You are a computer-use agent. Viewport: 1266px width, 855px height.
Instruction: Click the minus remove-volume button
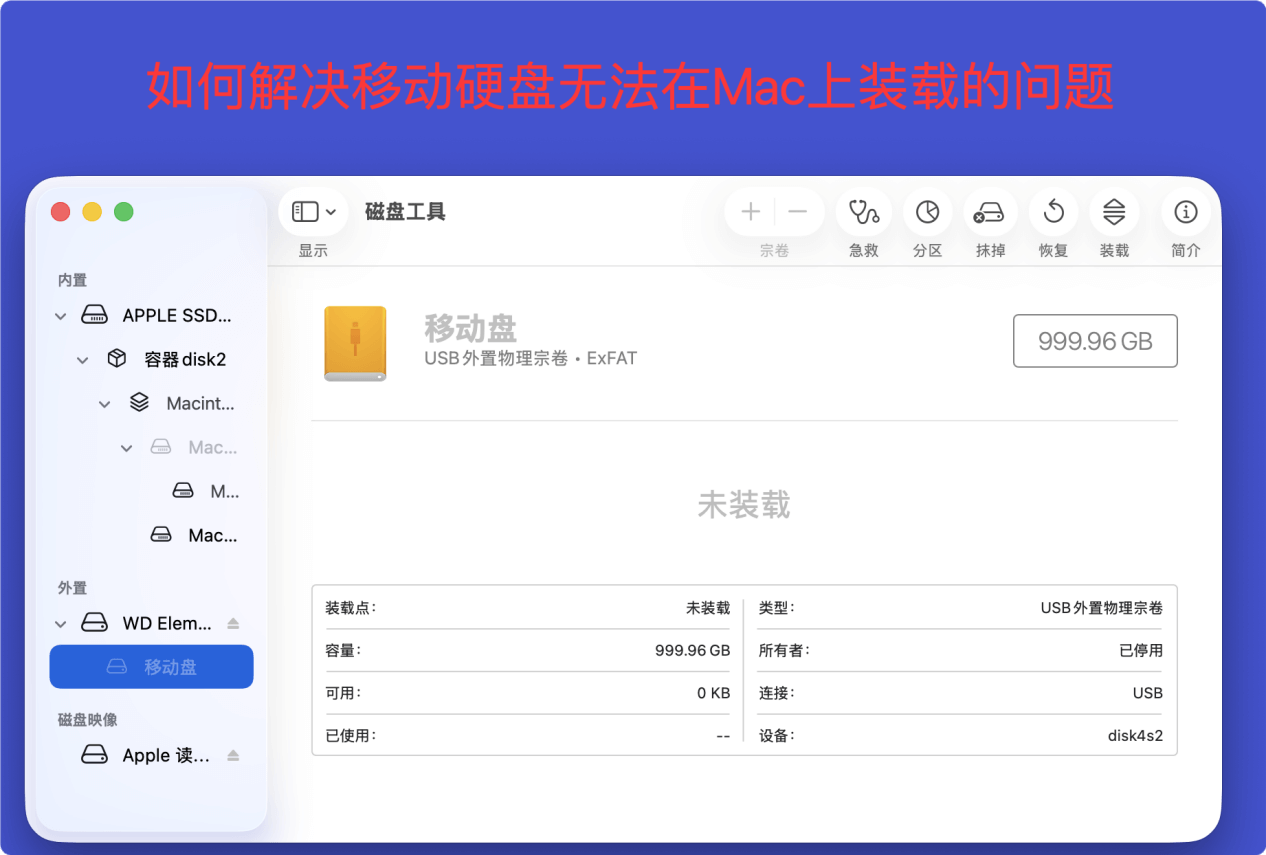[797, 211]
